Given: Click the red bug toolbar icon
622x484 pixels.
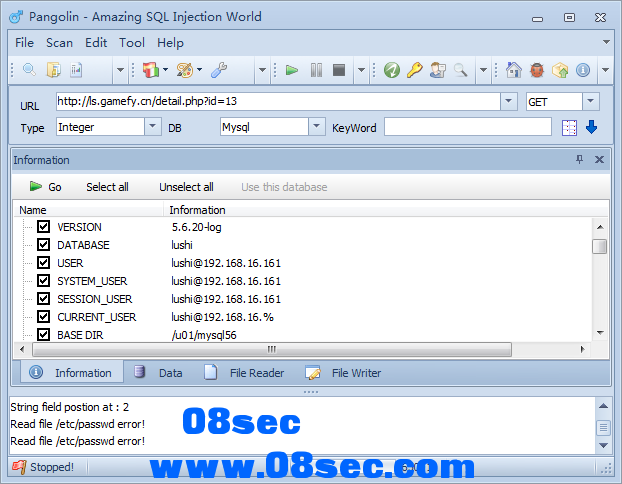Looking at the screenshot, I should click(537, 70).
